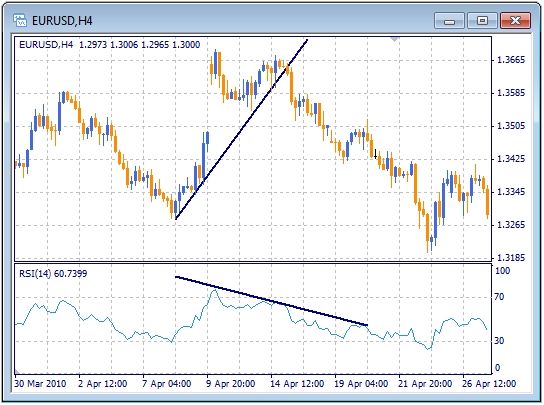
Task: Click the EURUSD,H4 chart window icon
Action: (x=20, y=20)
